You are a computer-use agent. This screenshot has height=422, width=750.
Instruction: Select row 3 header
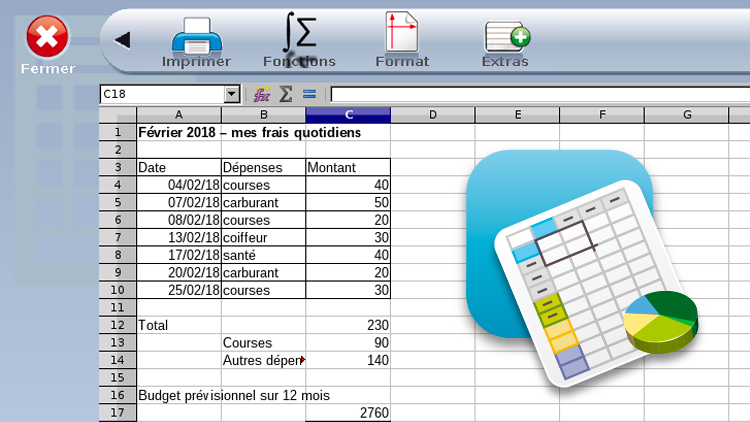point(118,167)
